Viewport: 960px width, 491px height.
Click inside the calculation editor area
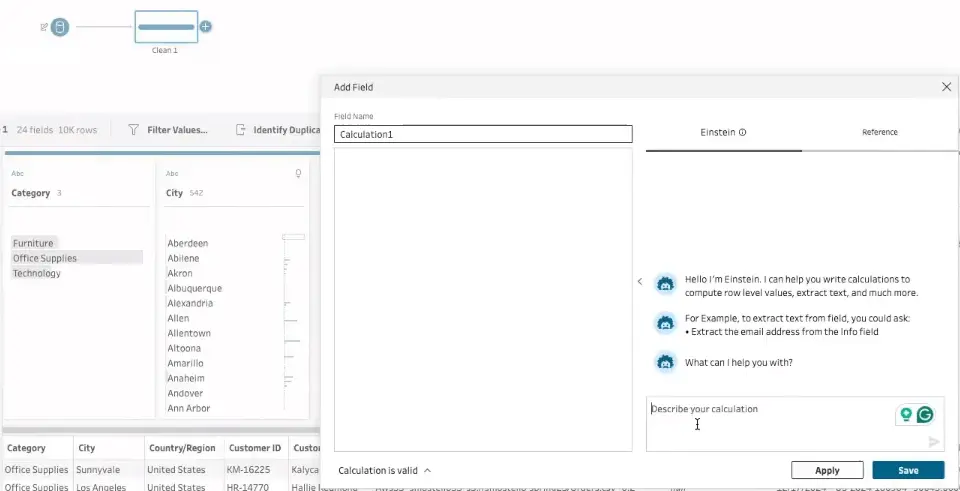pos(483,299)
